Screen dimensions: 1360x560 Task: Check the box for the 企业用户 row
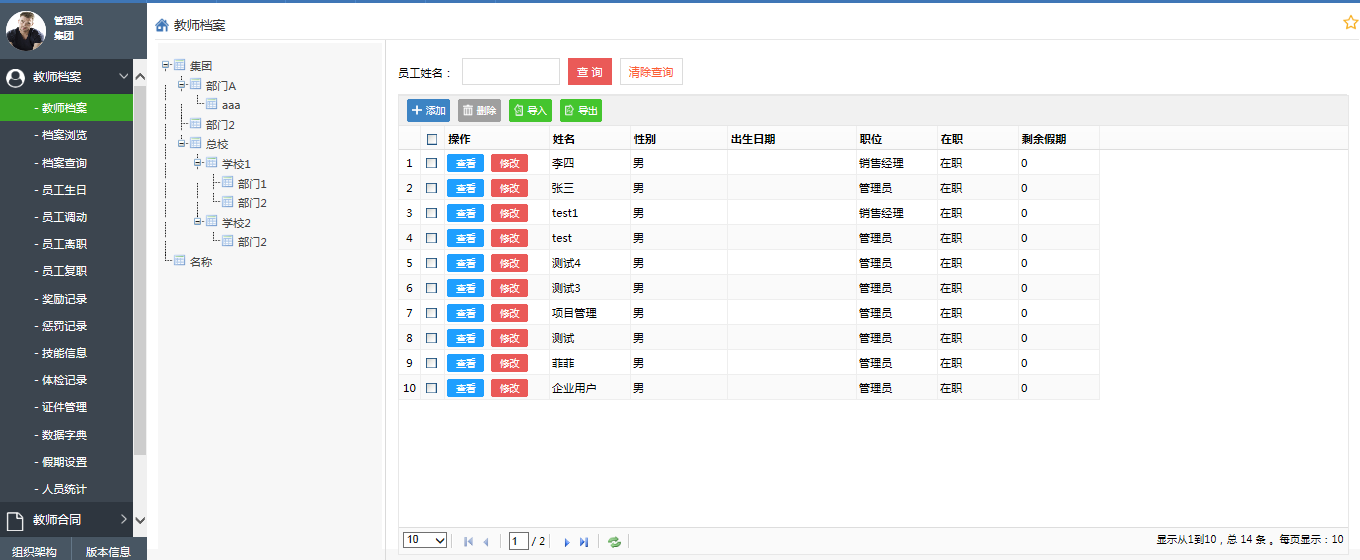[x=432, y=388]
